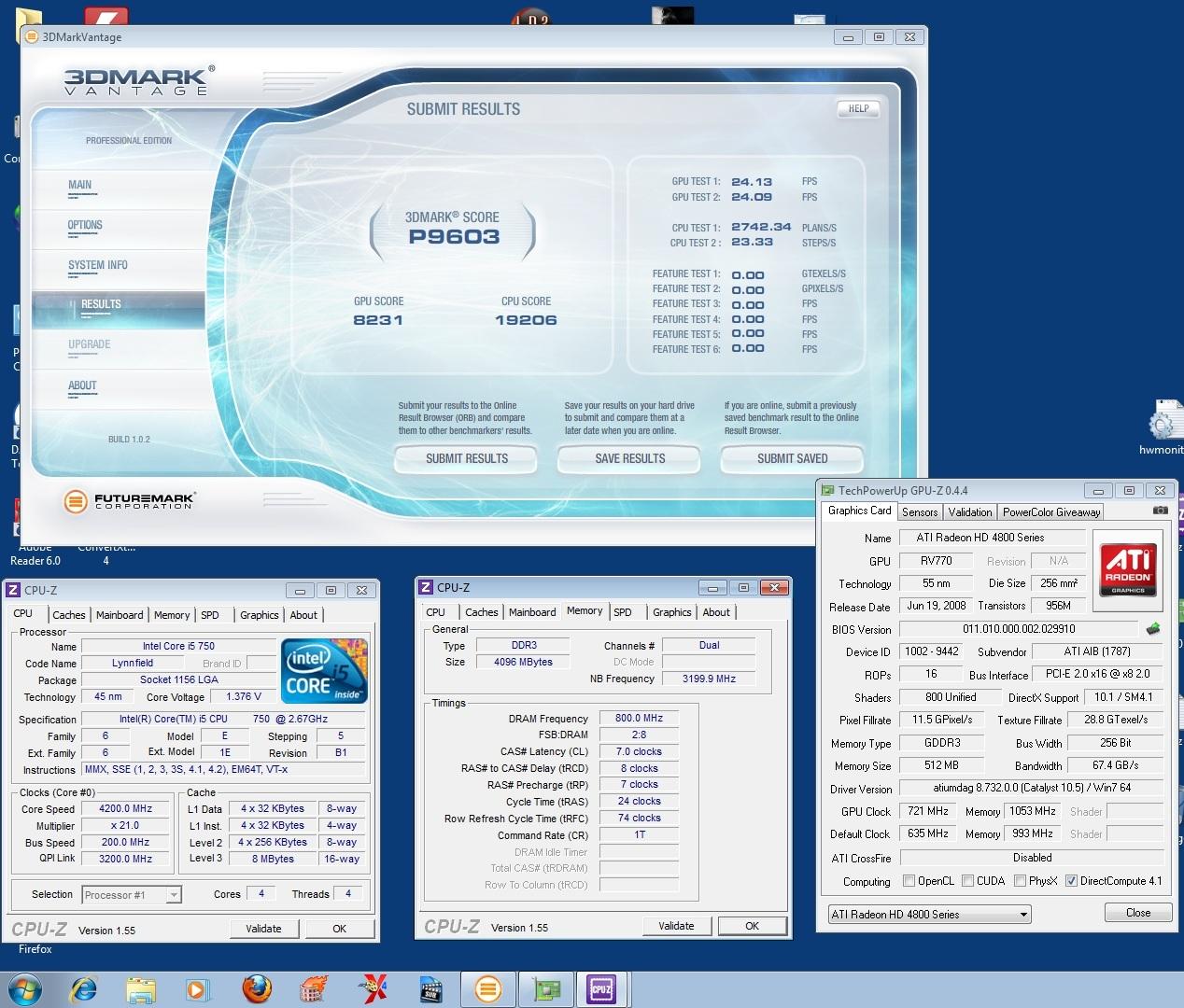Click the GPU-Z screenshot camera icon

(1160, 511)
